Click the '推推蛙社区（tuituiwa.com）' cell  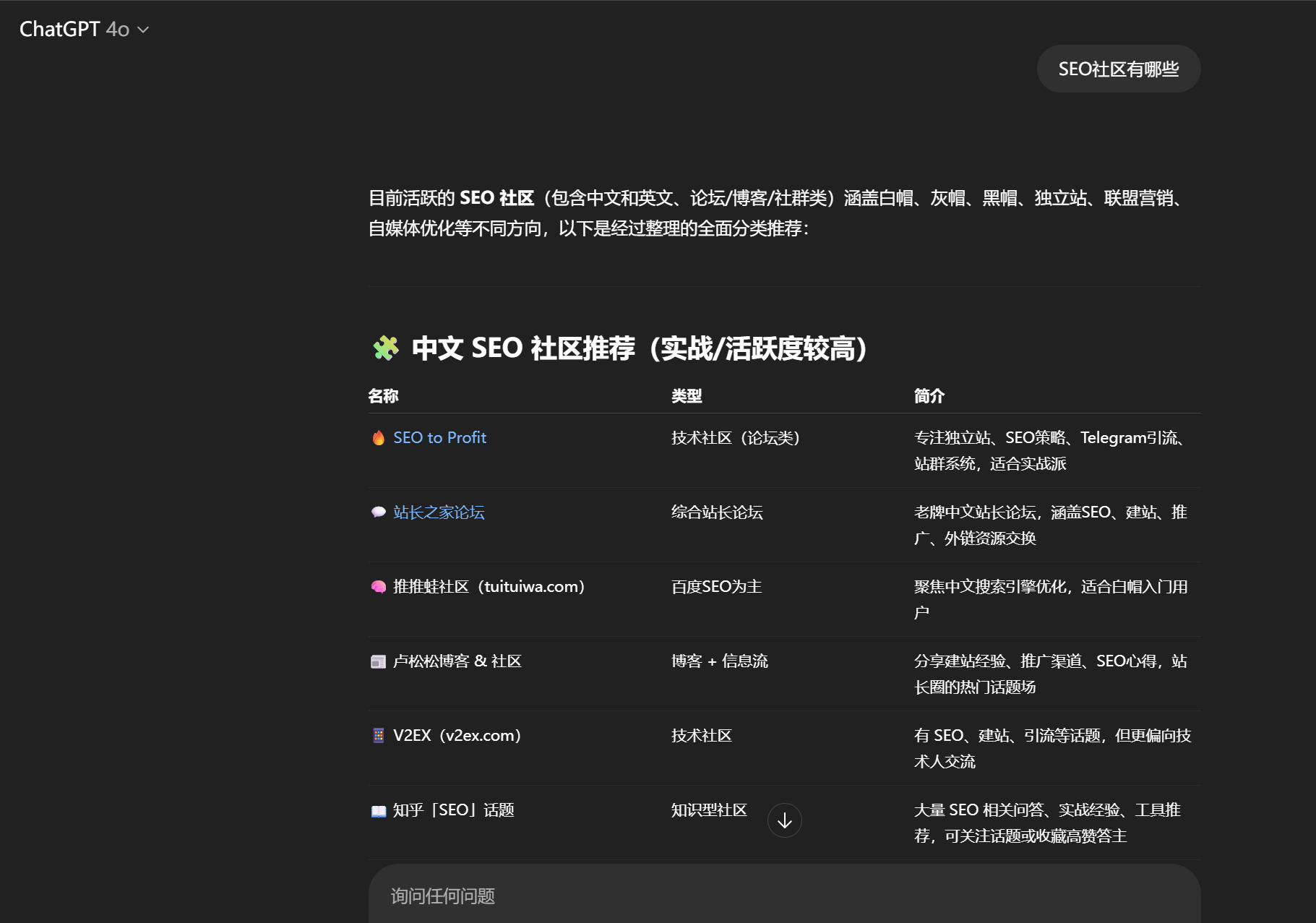click(x=489, y=586)
